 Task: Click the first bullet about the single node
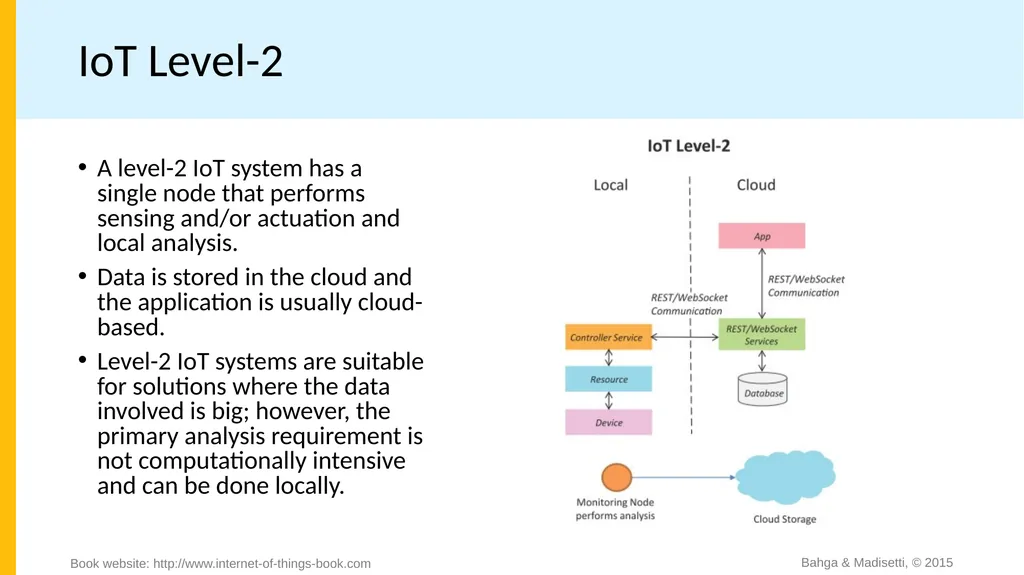(x=248, y=205)
